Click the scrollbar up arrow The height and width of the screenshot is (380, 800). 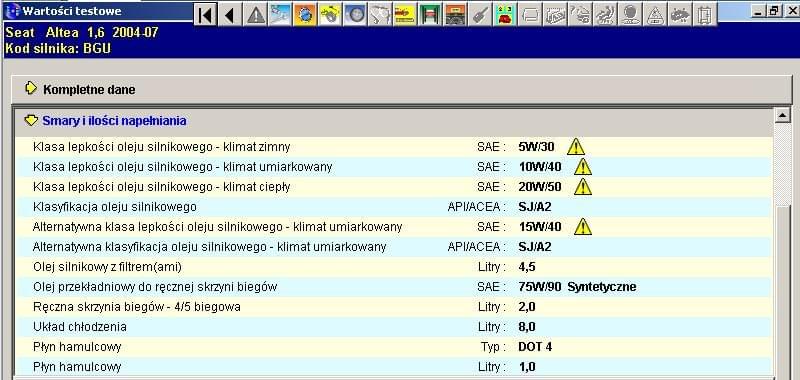point(782,115)
